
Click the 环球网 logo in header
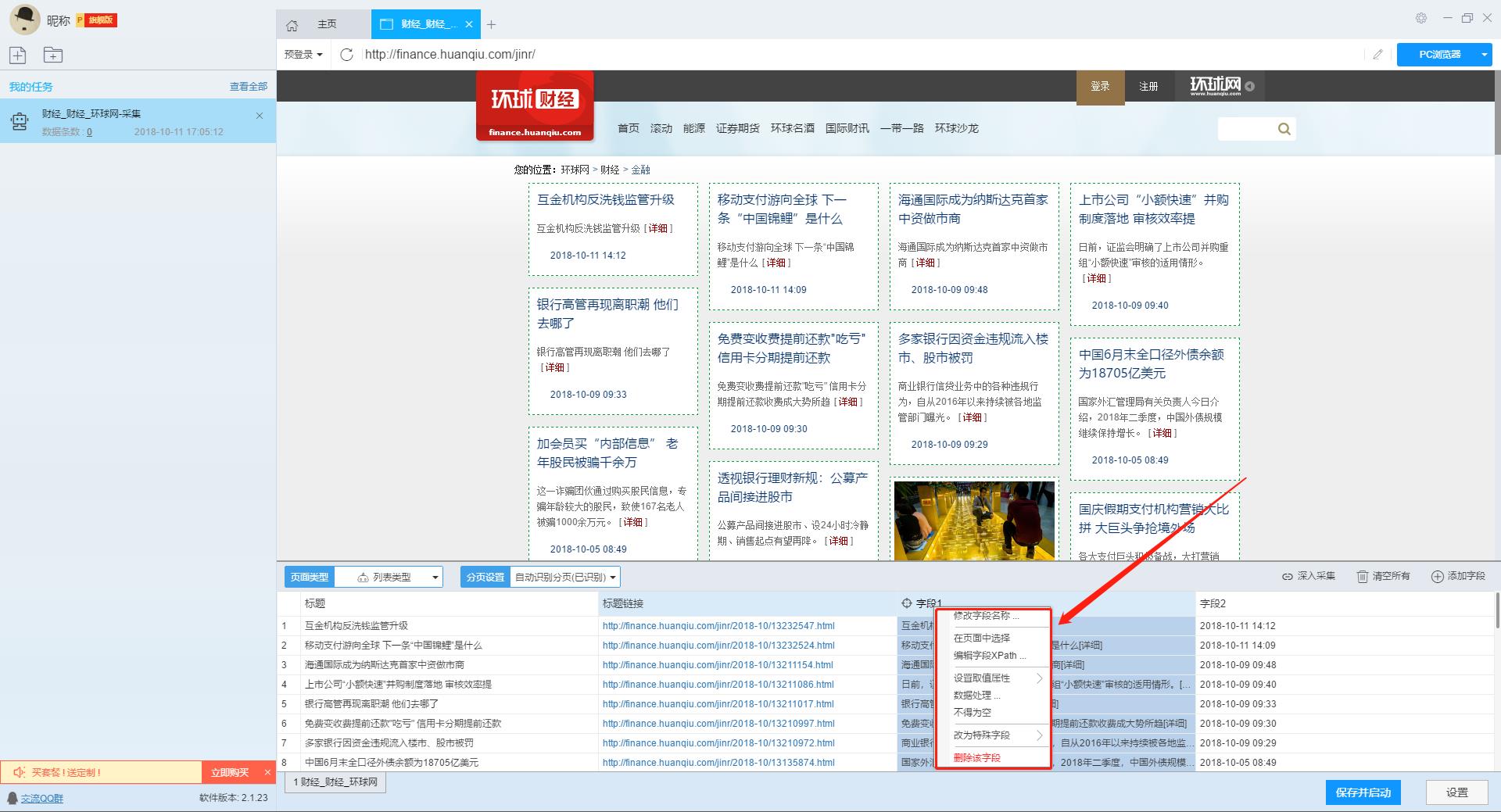pos(1216,86)
